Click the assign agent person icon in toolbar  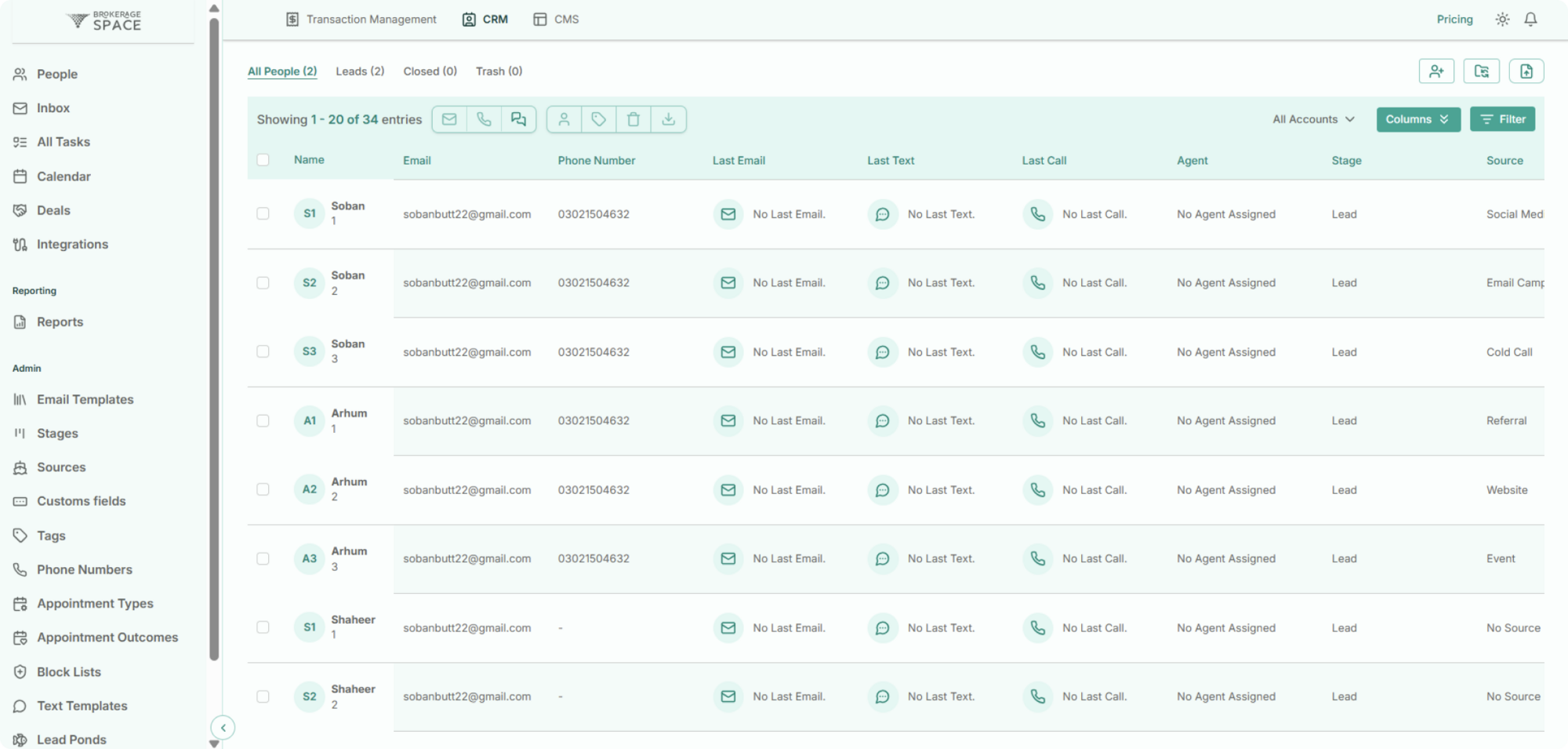click(x=564, y=119)
